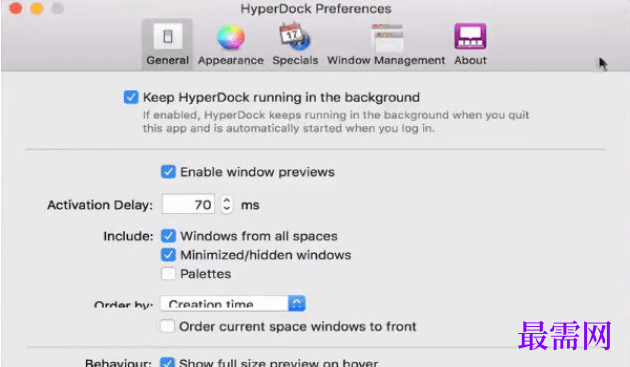Open the Specials calendar icon
This screenshot has width=630, height=367.
295,36
